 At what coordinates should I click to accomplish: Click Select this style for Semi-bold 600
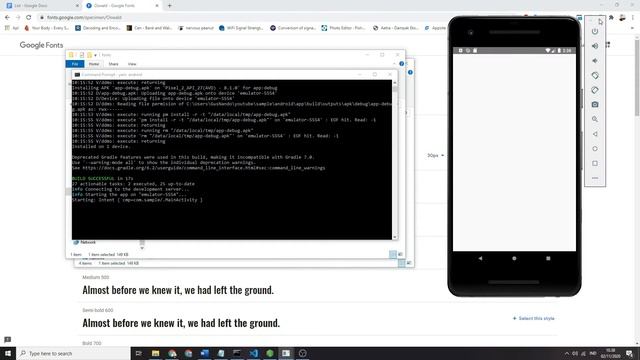click(533, 318)
